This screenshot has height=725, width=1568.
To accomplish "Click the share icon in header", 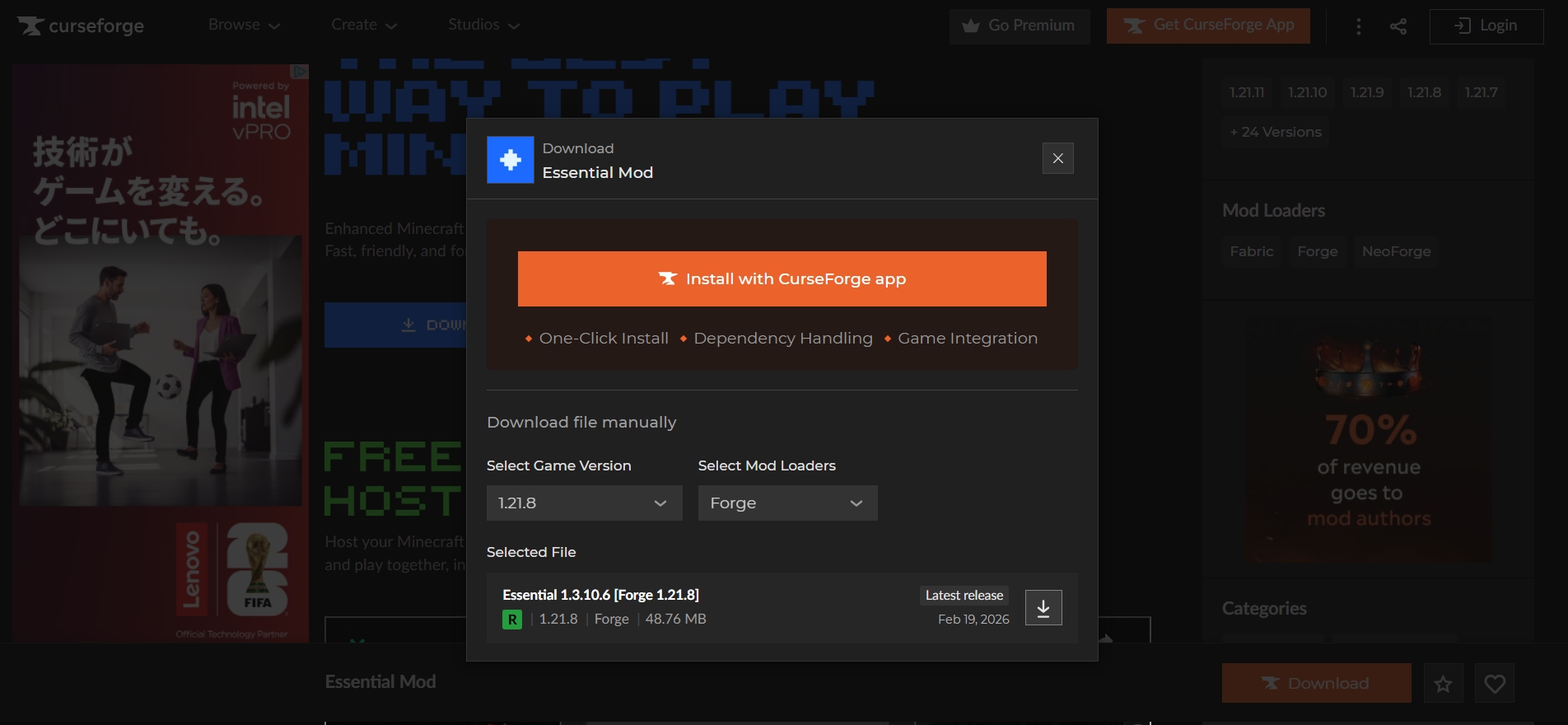I will coord(1398,26).
